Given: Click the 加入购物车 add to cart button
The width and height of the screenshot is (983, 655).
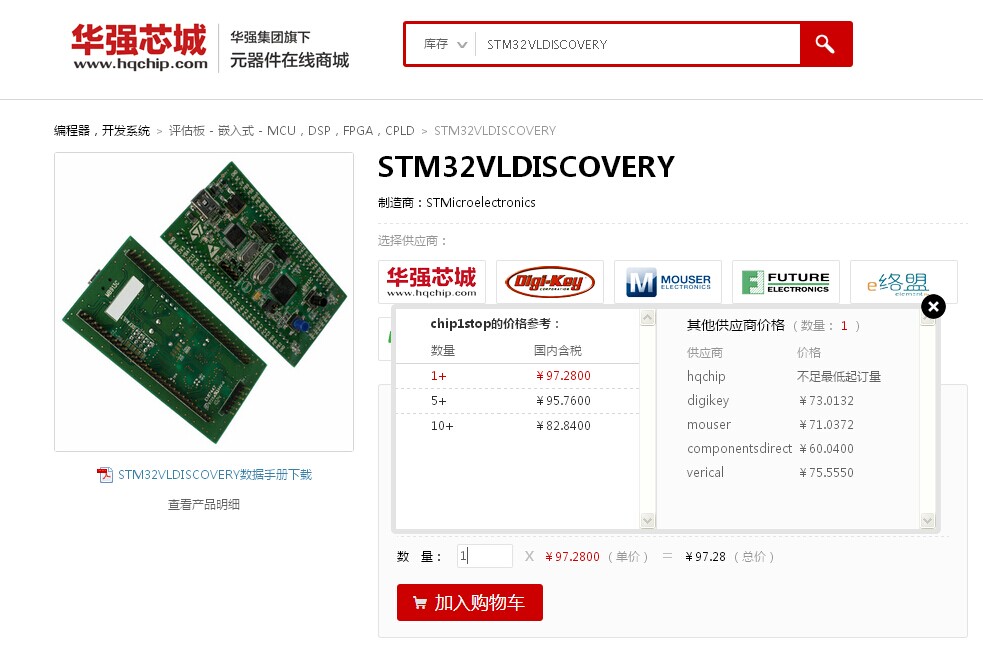Looking at the screenshot, I should tap(470, 602).
